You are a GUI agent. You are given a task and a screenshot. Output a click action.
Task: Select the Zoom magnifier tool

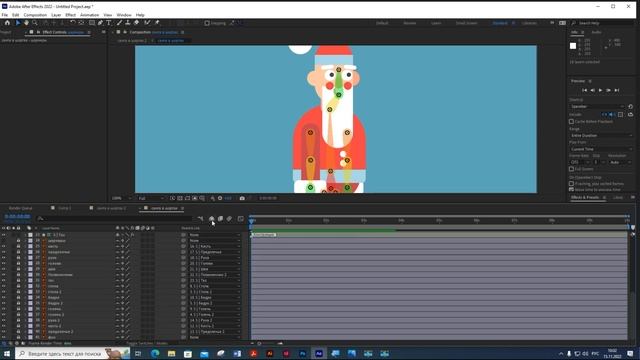point(35,23)
